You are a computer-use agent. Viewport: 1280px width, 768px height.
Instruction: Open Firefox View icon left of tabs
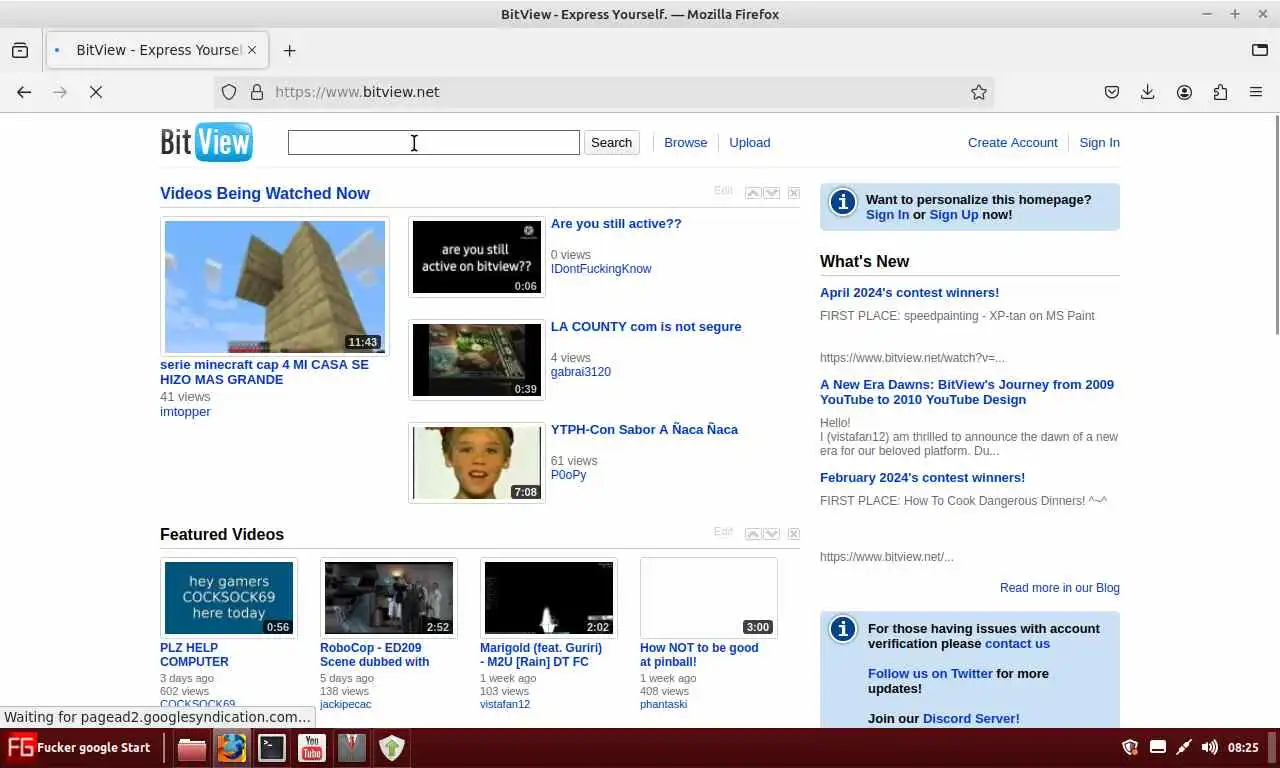pyautogui.click(x=20, y=50)
